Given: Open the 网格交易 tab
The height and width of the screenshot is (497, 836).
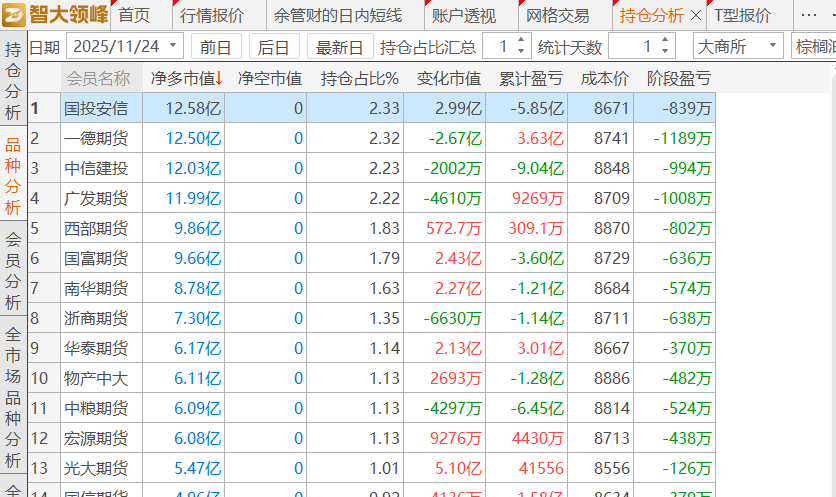Looking at the screenshot, I should 558,15.
